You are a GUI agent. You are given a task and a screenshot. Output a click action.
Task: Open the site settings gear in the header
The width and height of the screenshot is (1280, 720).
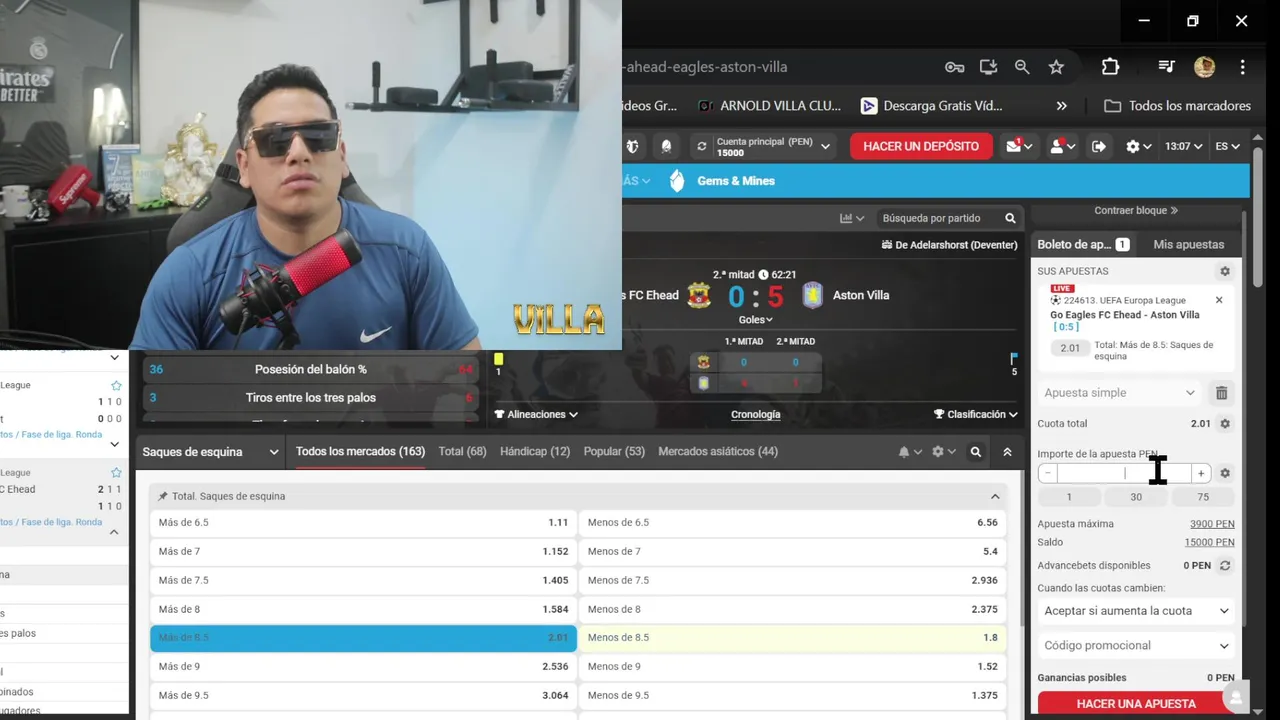(1138, 146)
